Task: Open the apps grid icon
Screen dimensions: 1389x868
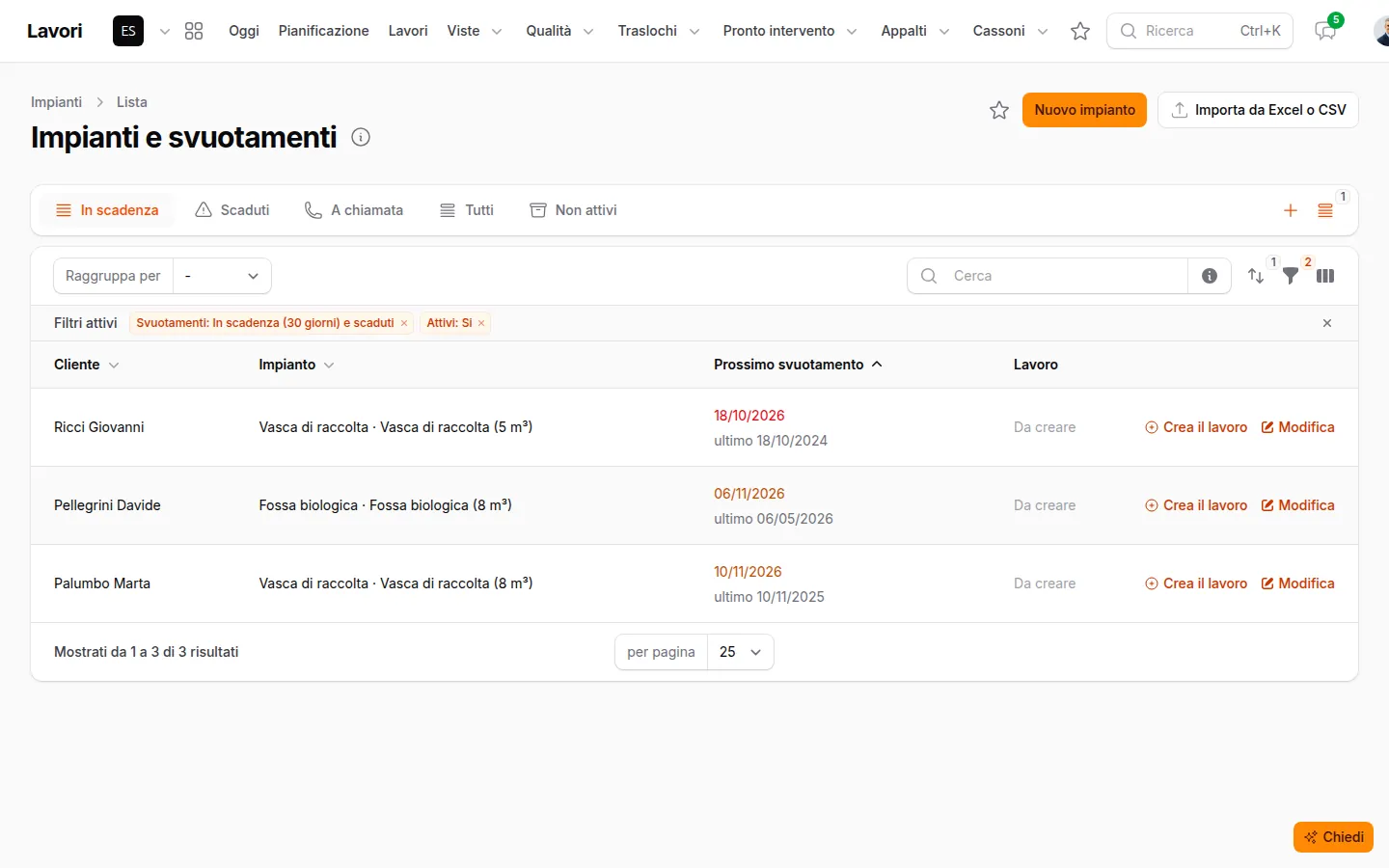Action: click(194, 31)
